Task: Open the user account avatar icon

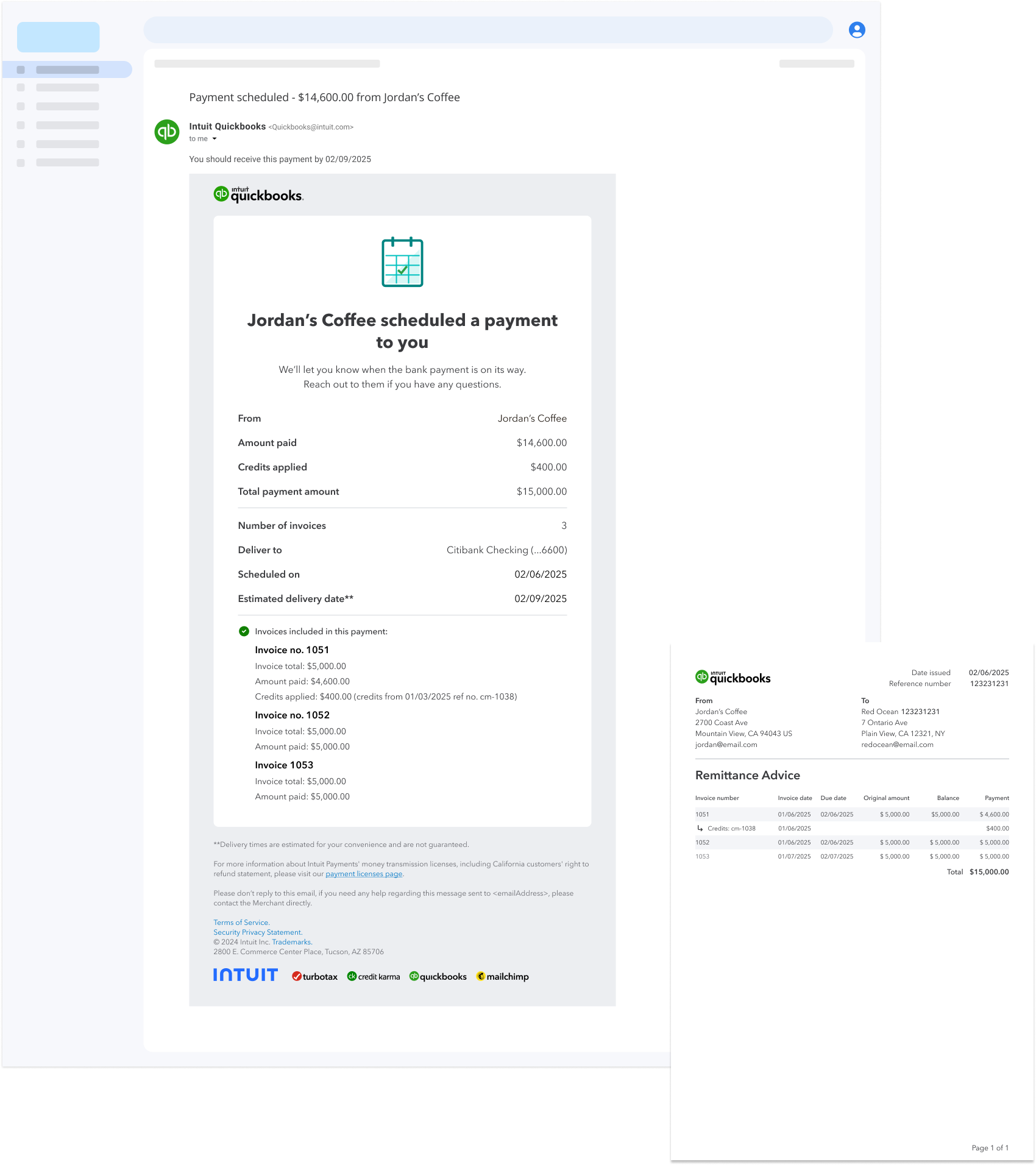Action: pos(857,30)
